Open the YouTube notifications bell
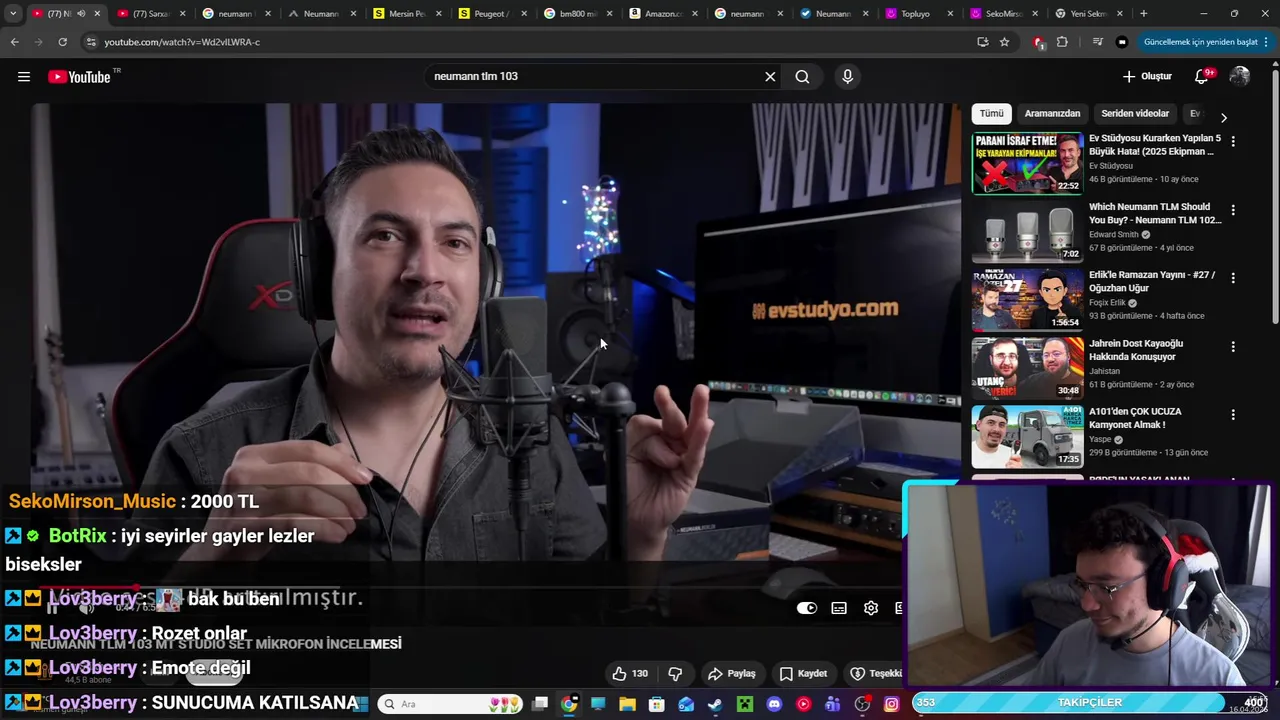The width and height of the screenshot is (1280, 720). 1202,77
